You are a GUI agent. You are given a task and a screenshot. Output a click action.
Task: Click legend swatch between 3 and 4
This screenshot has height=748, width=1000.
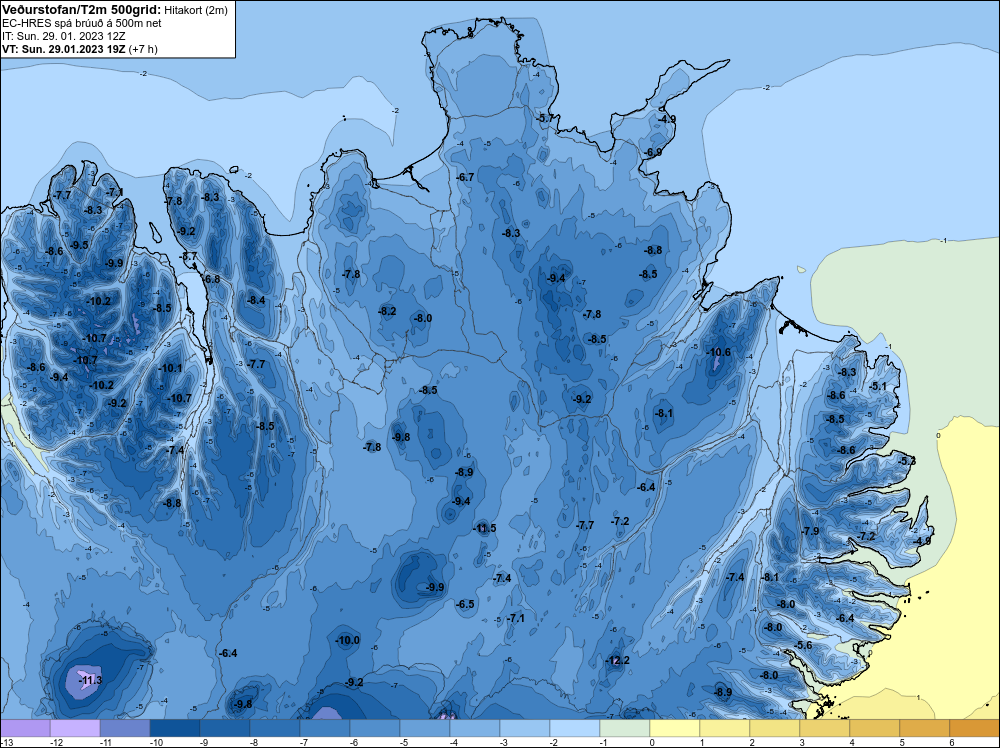point(825,728)
